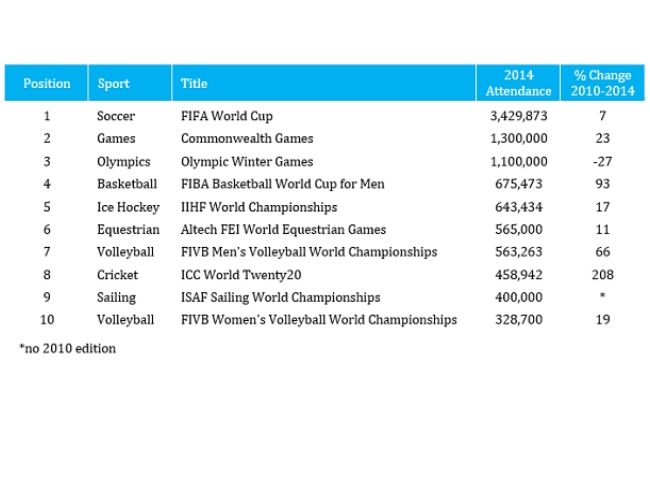Select the Title column header

point(194,84)
